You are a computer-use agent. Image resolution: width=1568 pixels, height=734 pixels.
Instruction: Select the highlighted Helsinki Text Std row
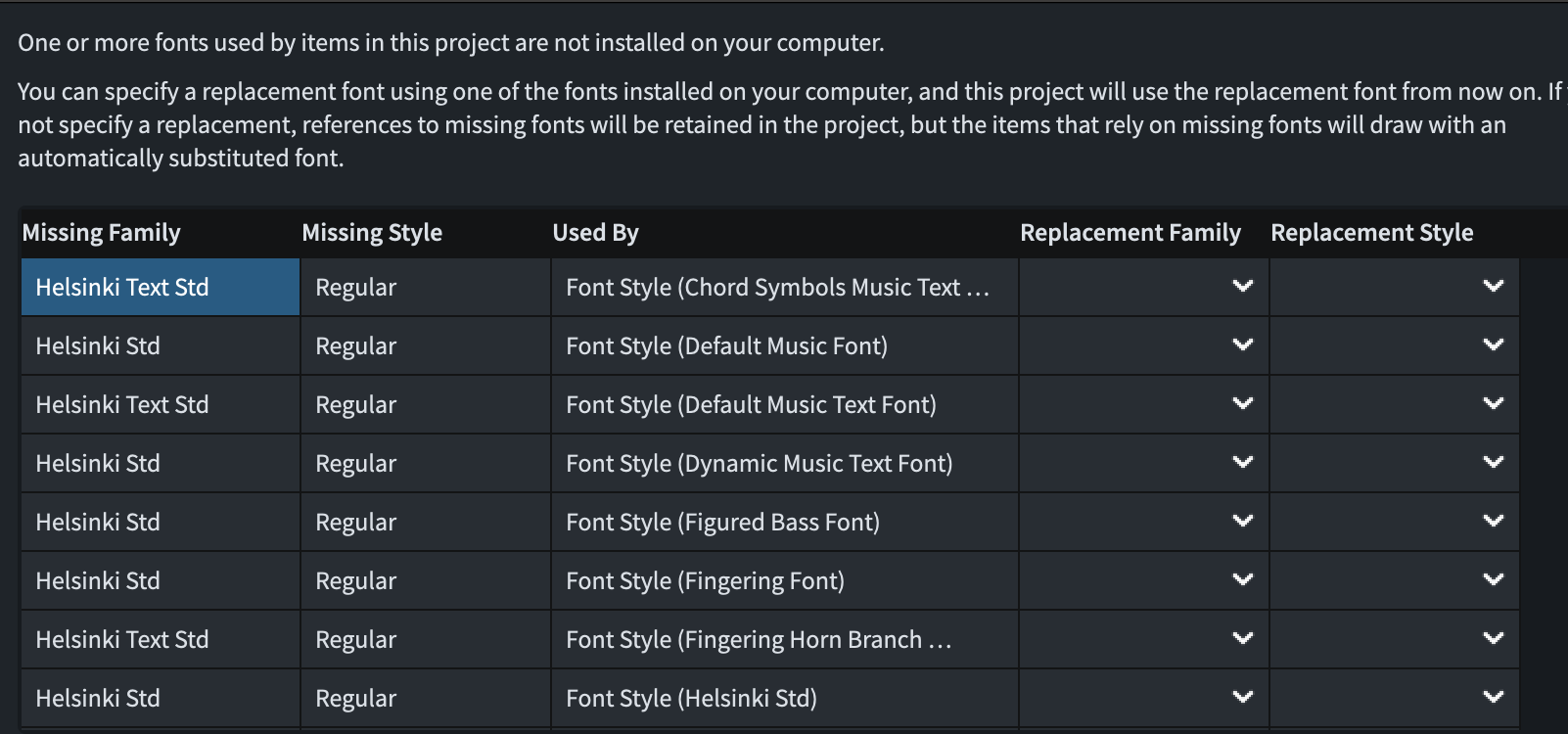click(x=122, y=288)
